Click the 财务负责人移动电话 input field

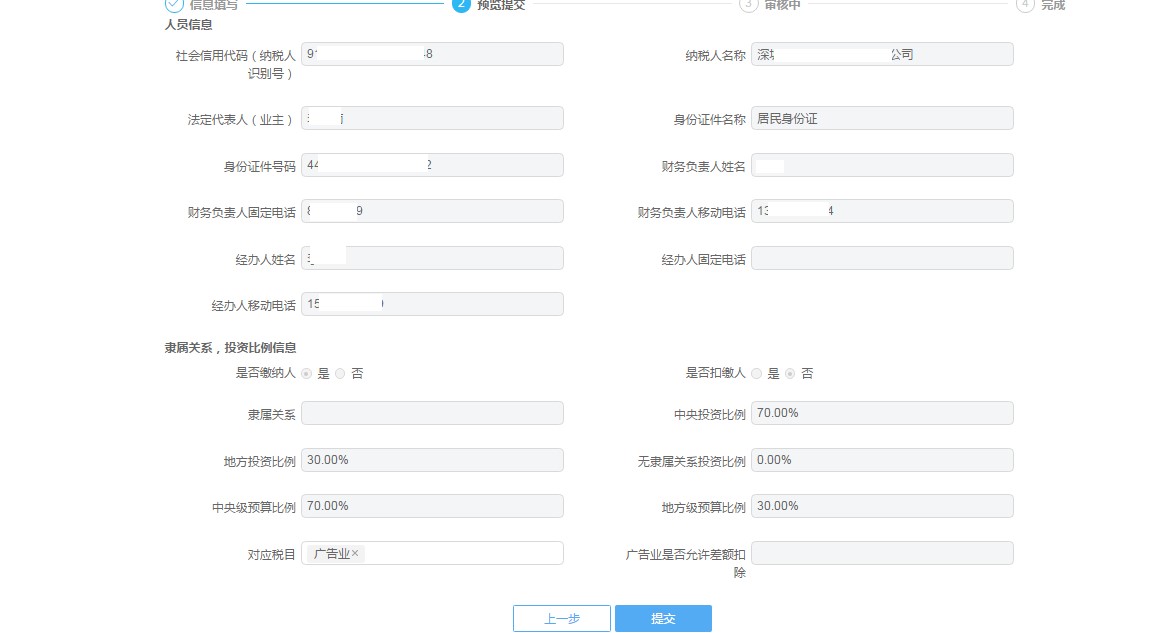(x=881, y=210)
